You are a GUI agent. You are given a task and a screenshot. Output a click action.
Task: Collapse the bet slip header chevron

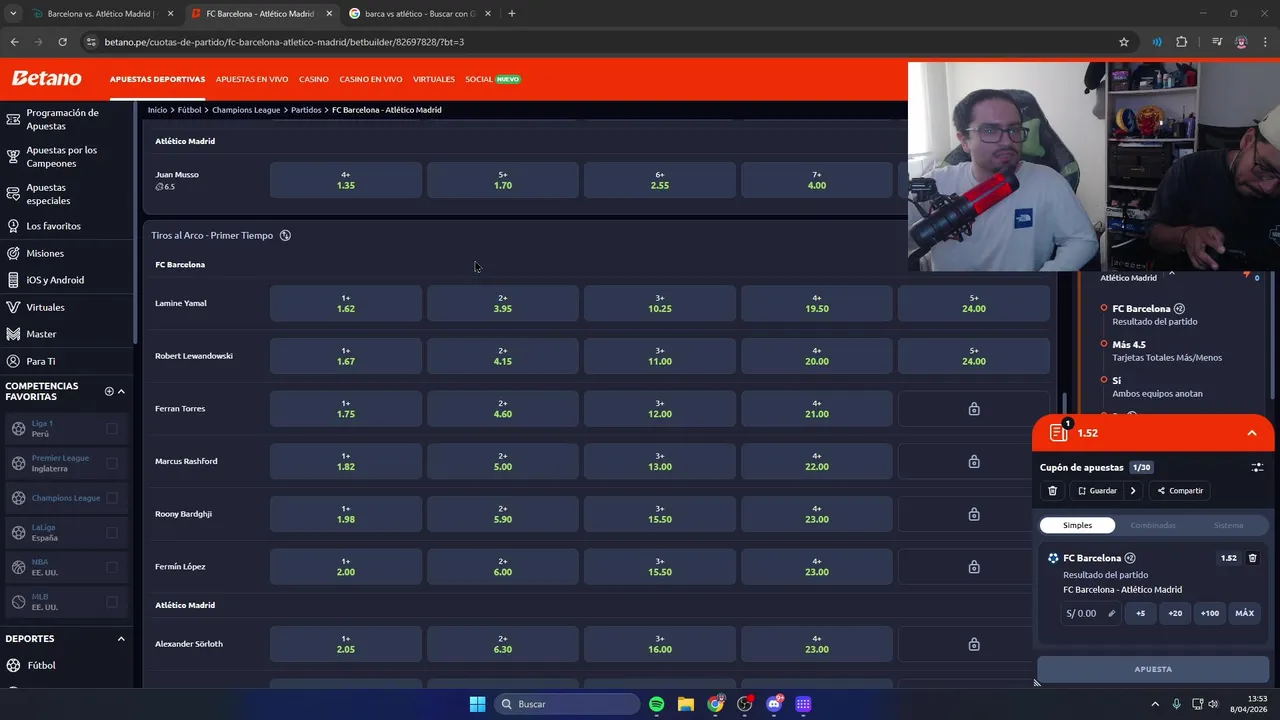tap(1251, 433)
